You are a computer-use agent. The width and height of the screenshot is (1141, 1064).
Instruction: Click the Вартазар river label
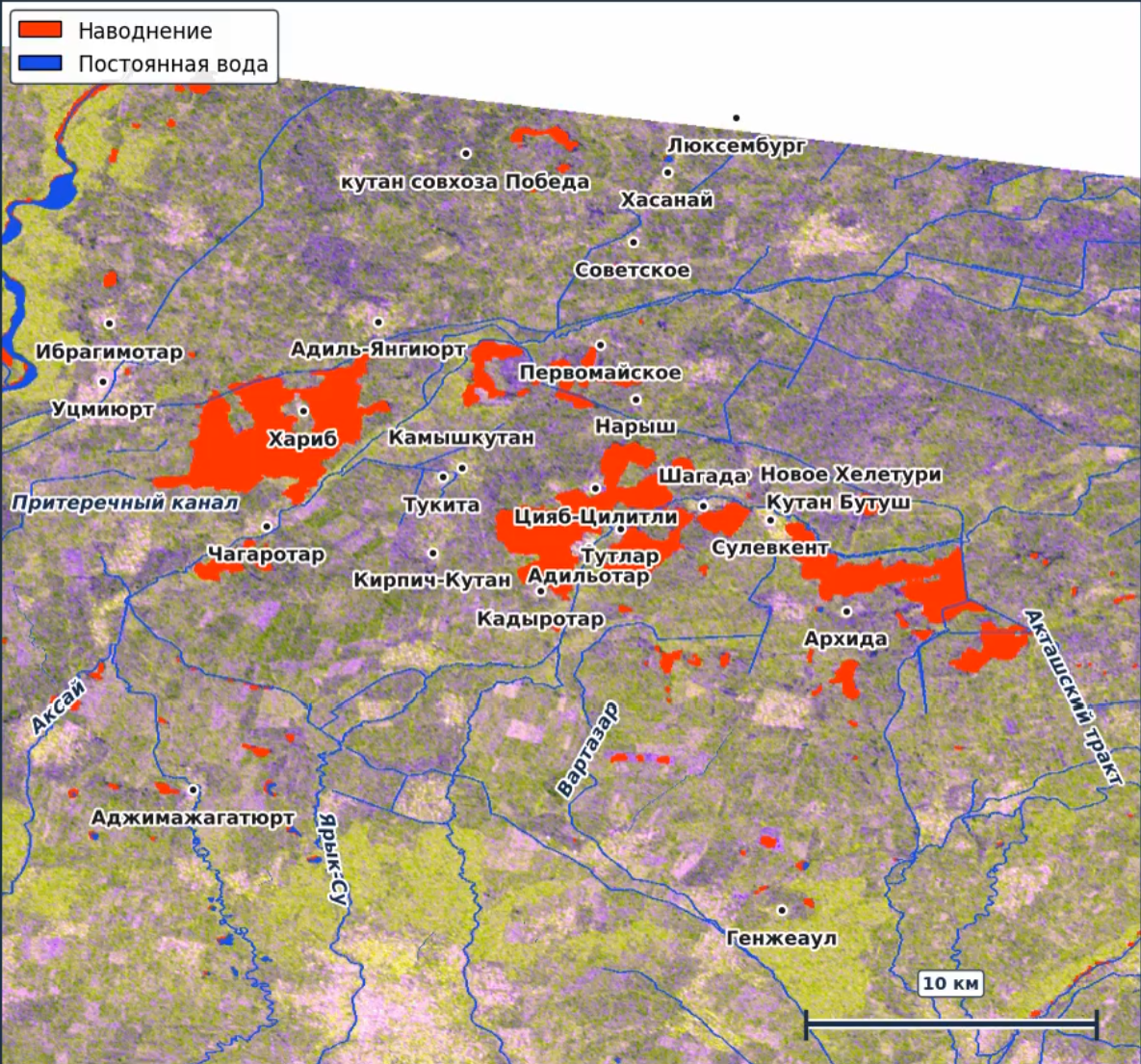click(x=587, y=749)
